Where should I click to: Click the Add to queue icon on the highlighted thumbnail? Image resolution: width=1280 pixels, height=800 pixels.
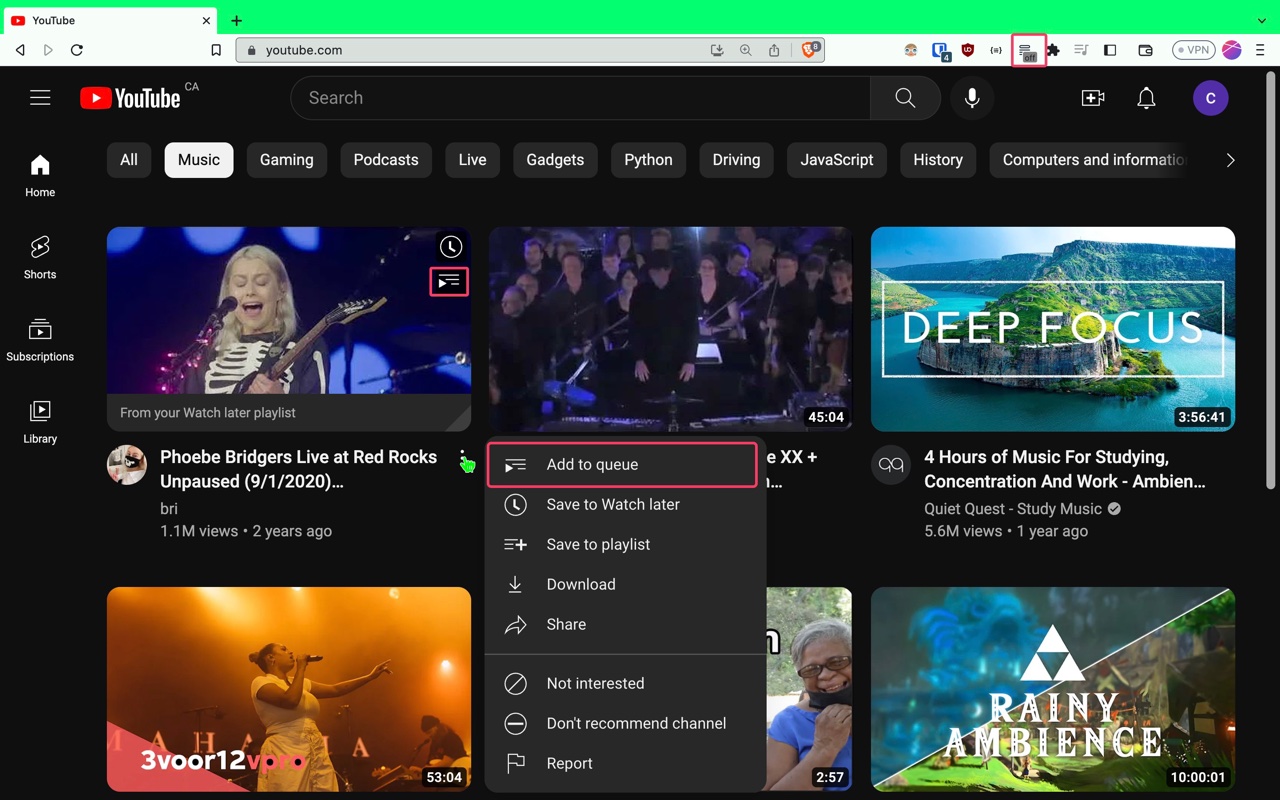[x=448, y=281]
